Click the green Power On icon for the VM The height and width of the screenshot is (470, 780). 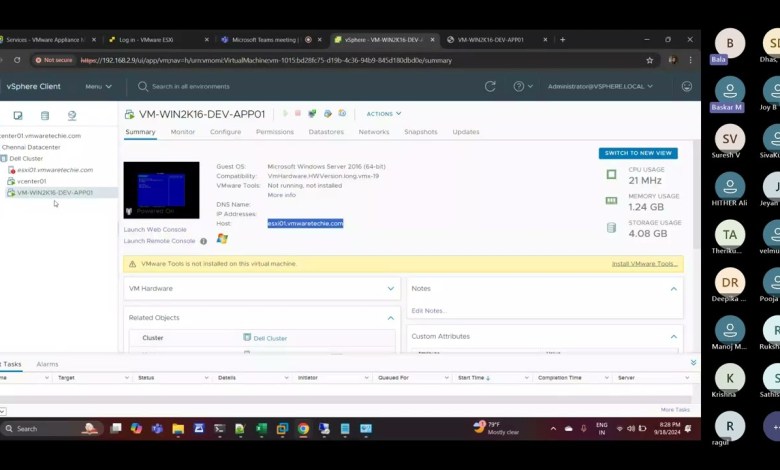pos(286,113)
